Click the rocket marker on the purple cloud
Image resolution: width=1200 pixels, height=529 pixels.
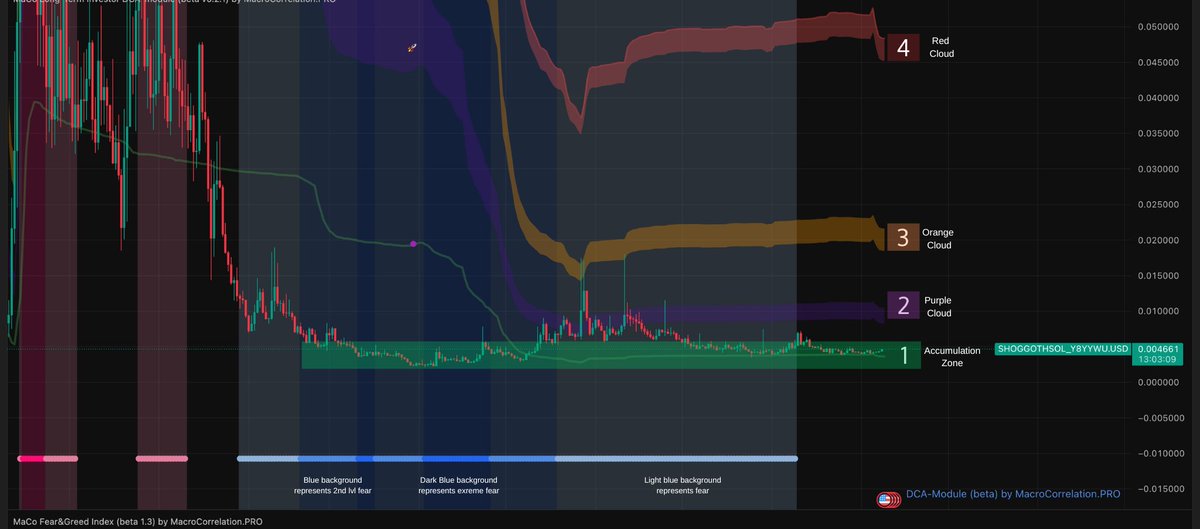[x=412, y=48]
